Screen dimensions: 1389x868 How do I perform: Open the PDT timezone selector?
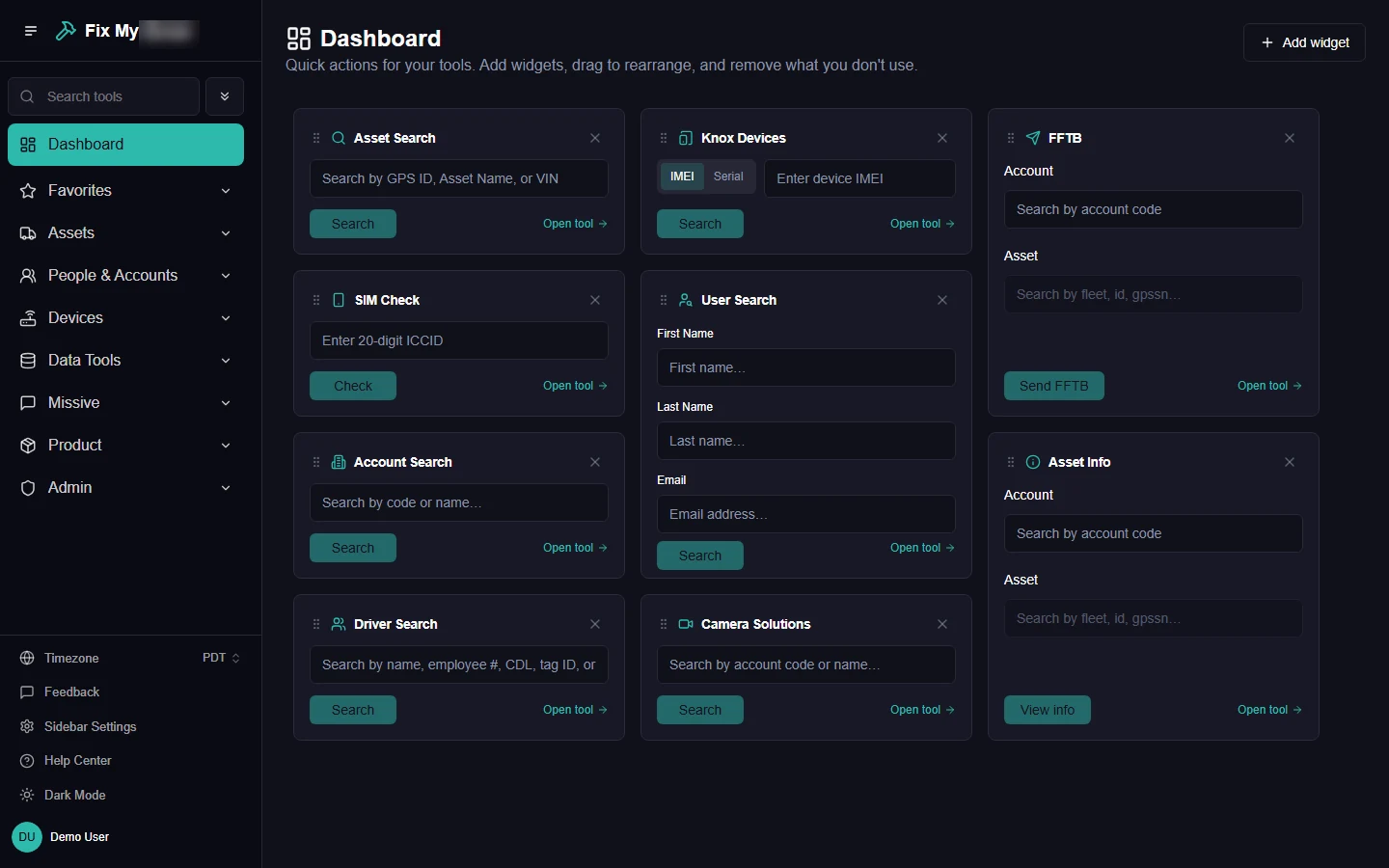pyautogui.click(x=221, y=658)
